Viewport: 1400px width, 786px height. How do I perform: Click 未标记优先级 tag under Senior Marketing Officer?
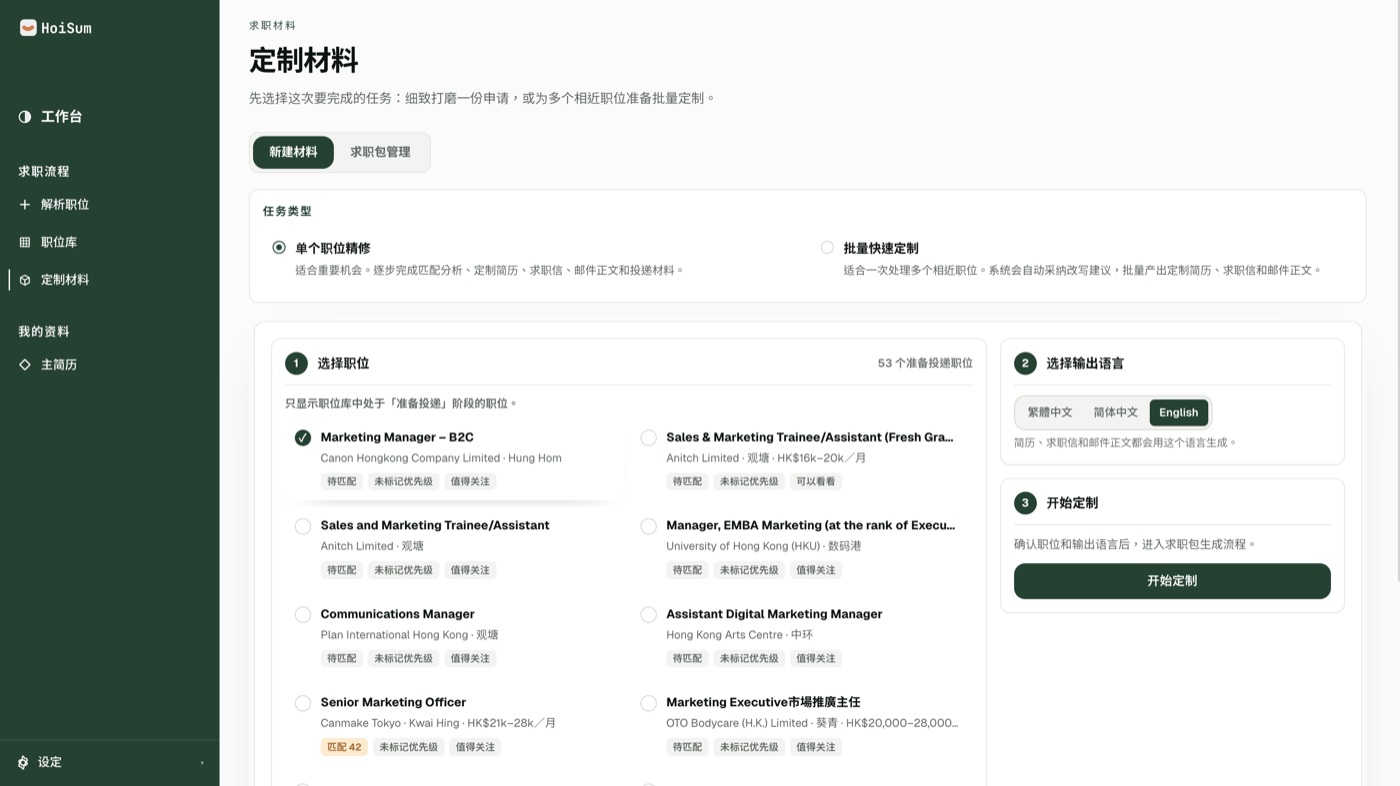pos(408,747)
